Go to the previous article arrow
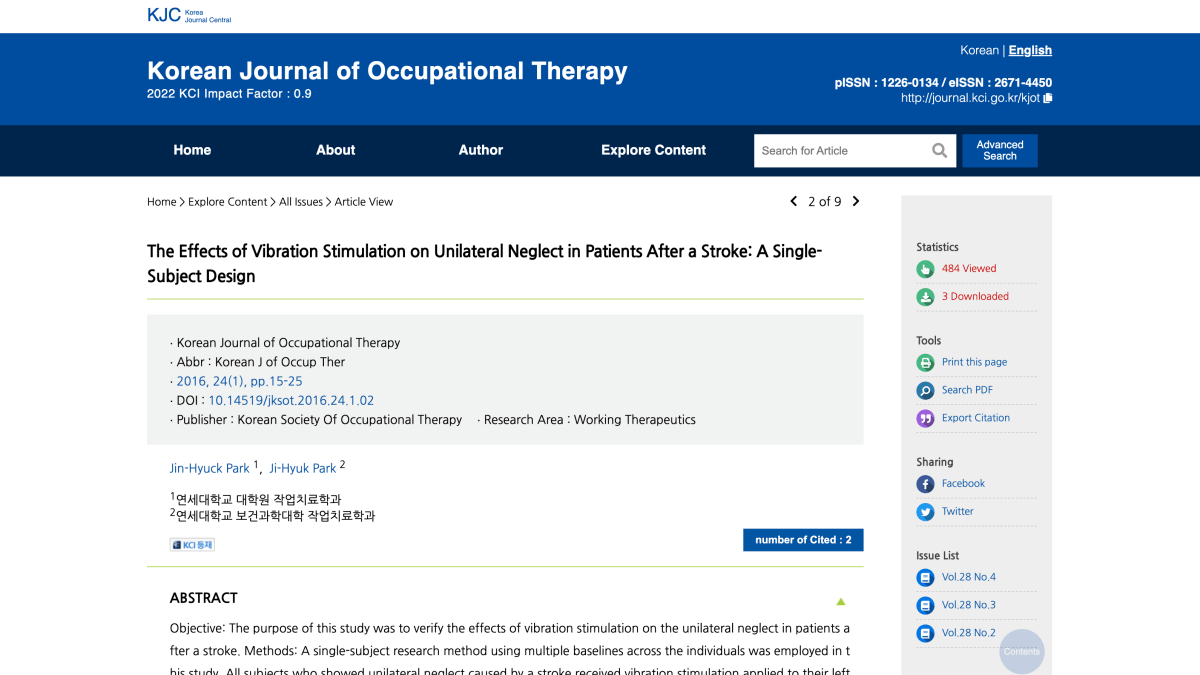This screenshot has height=675, width=1200. tap(794, 202)
